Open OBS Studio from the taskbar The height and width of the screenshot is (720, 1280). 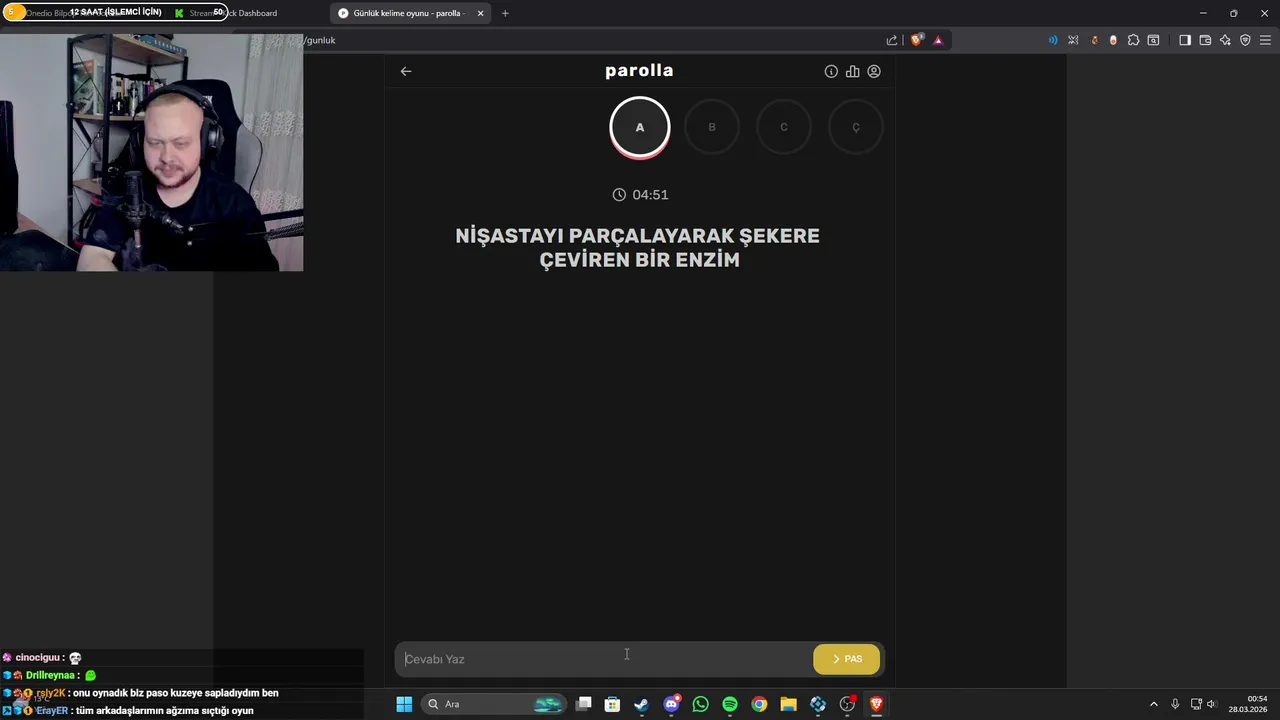pos(847,704)
